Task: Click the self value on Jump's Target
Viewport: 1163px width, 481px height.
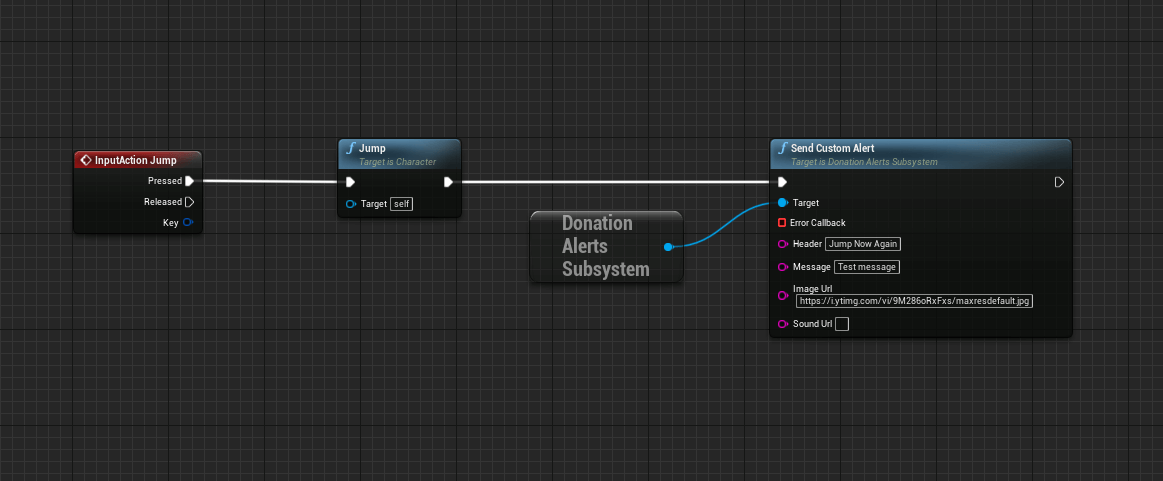Action: coord(401,204)
